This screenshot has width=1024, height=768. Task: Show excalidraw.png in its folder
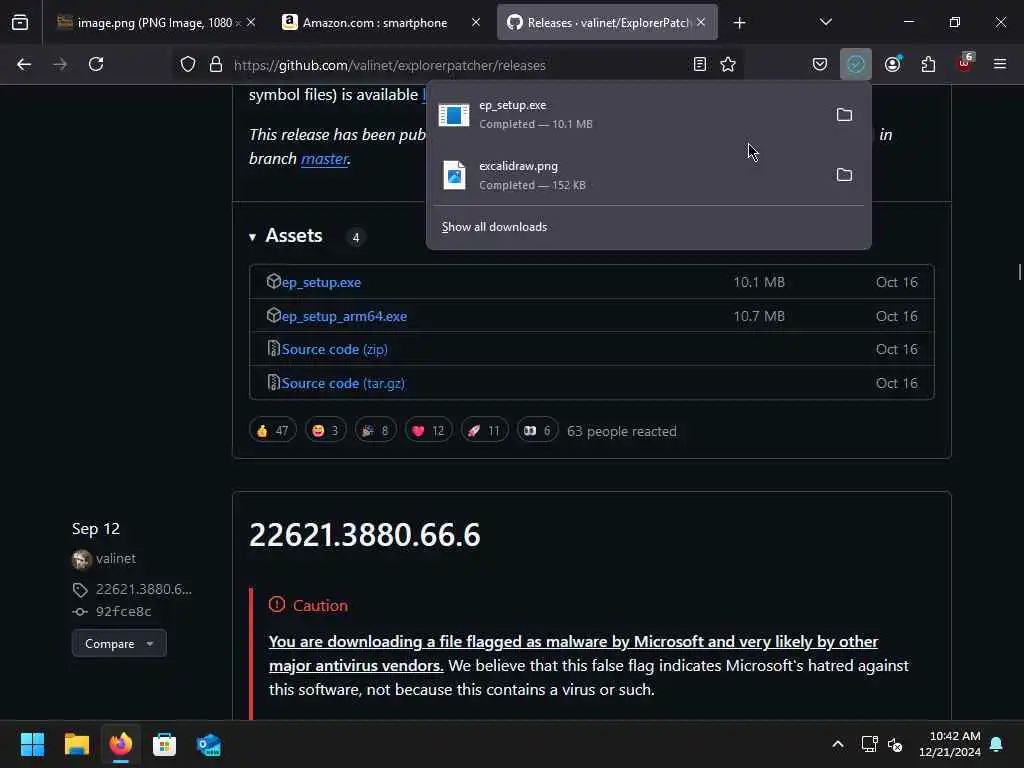pyautogui.click(x=844, y=174)
